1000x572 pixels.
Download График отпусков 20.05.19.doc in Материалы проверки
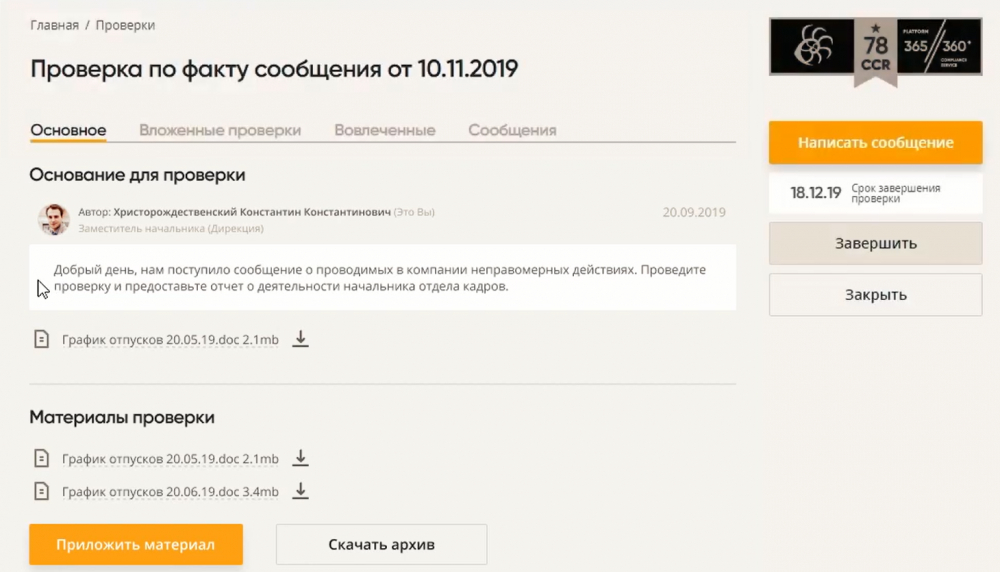click(300, 459)
